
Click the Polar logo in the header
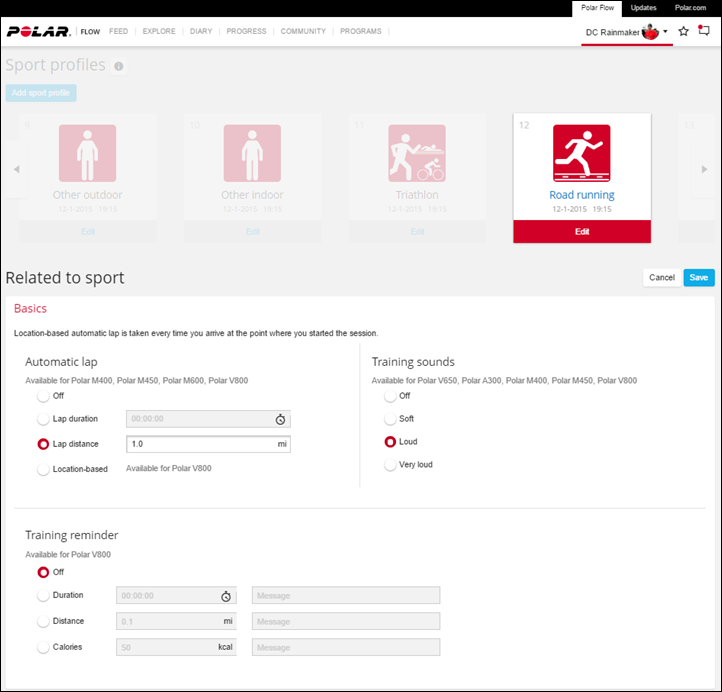tap(39, 32)
